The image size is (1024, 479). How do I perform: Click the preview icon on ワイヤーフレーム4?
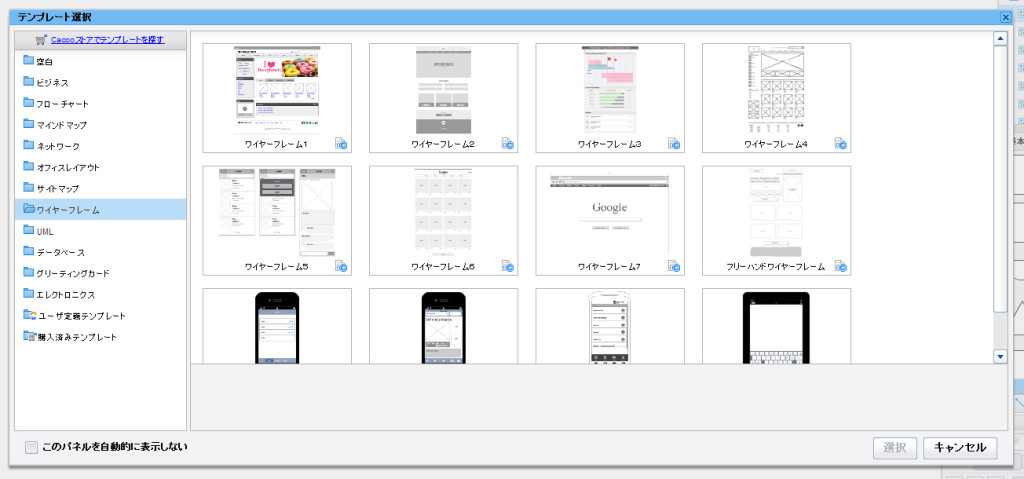tap(841, 144)
